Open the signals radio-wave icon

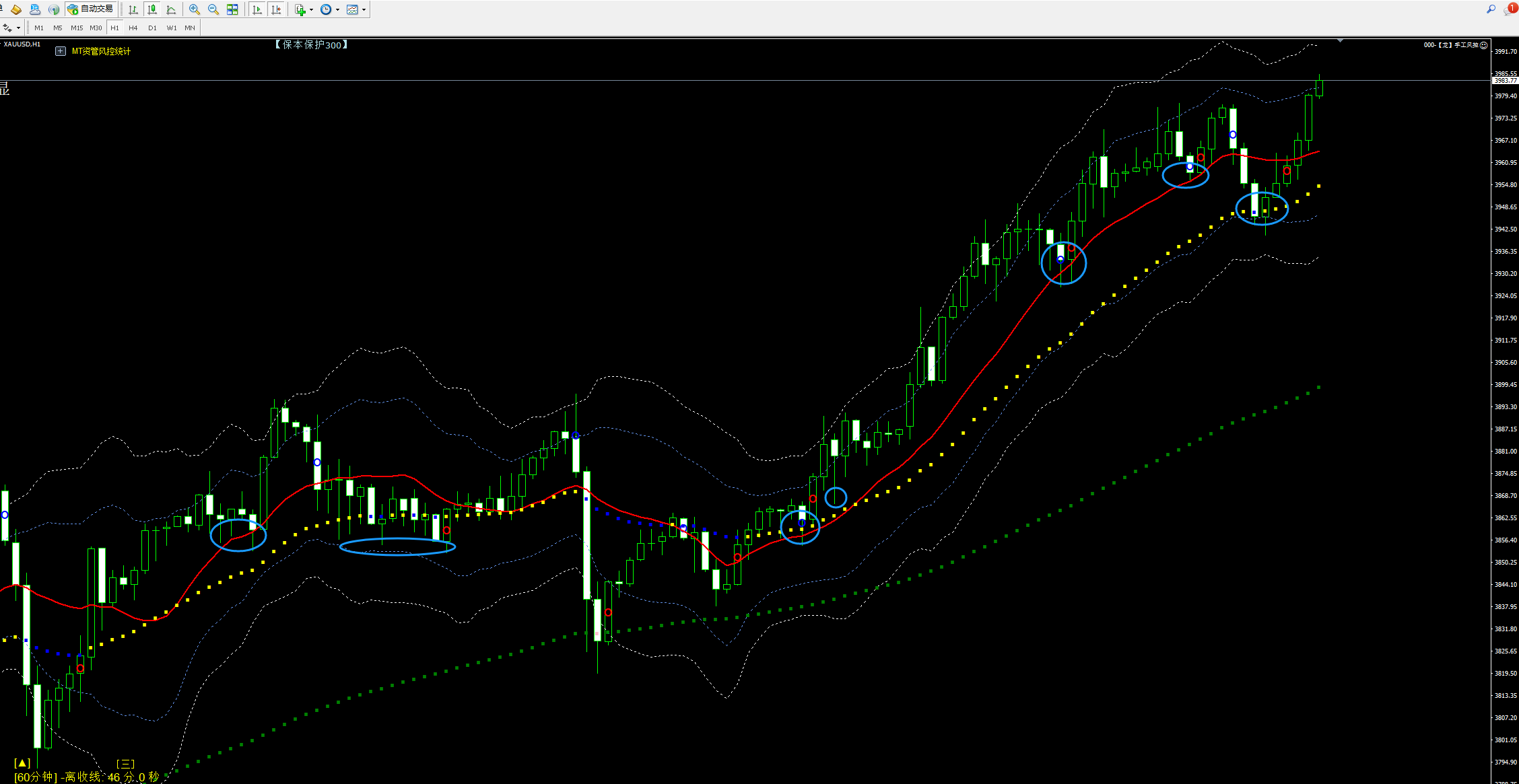pos(54,9)
